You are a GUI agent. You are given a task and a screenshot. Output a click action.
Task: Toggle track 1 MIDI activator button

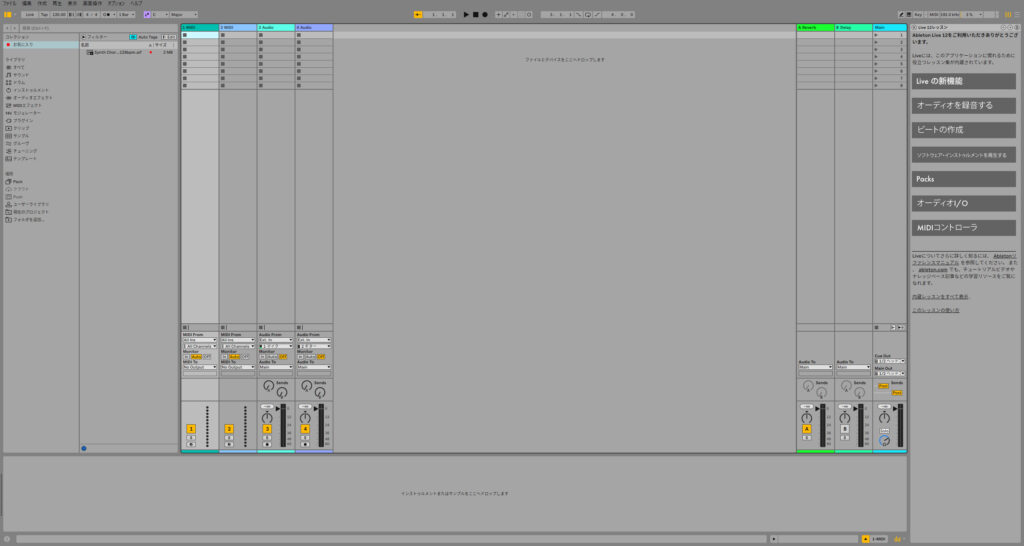190,428
